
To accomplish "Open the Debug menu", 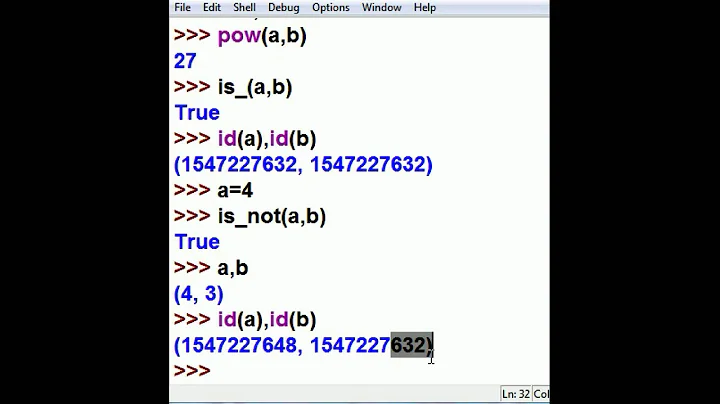I will [283, 8].
